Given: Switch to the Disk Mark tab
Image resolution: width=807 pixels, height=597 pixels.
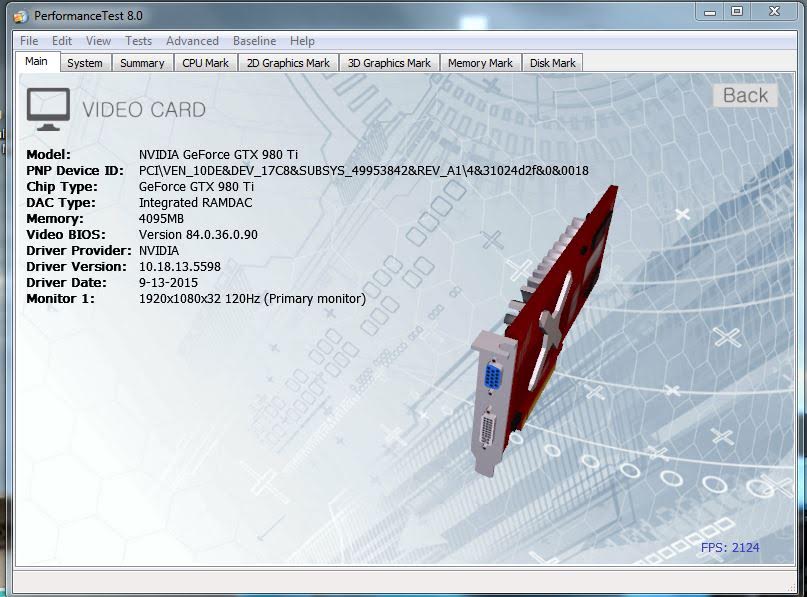Looking at the screenshot, I should click(x=553, y=63).
